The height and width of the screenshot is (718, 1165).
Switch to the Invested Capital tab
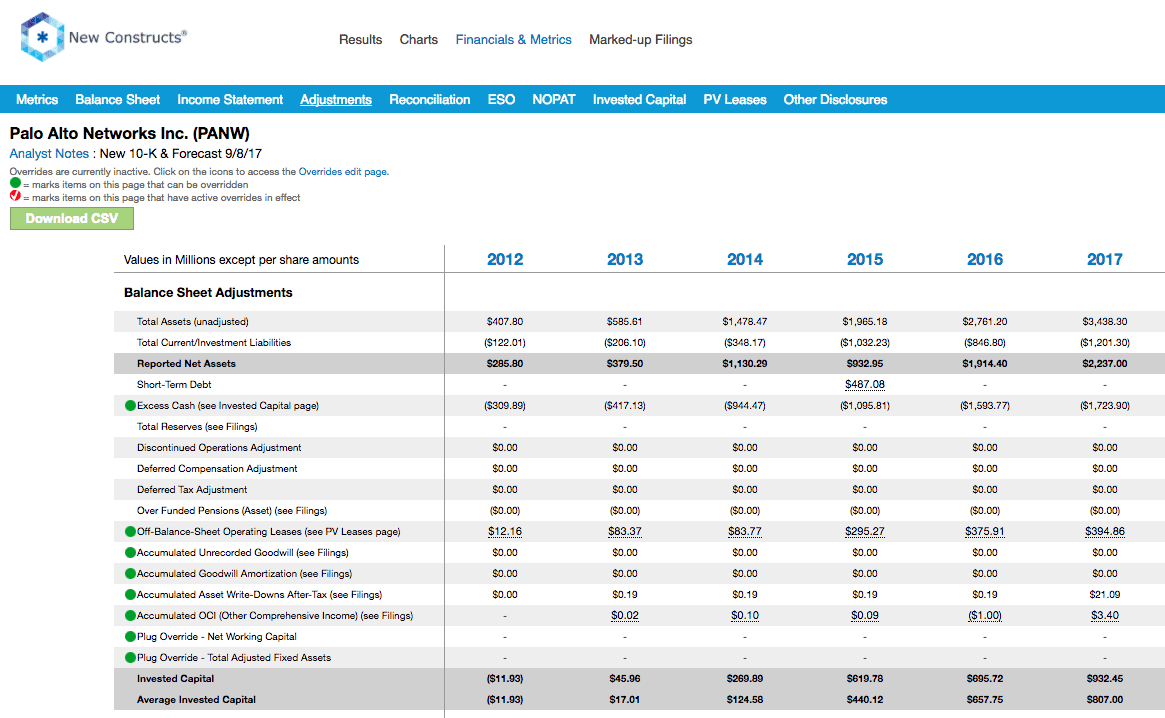click(x=639, y=100)
